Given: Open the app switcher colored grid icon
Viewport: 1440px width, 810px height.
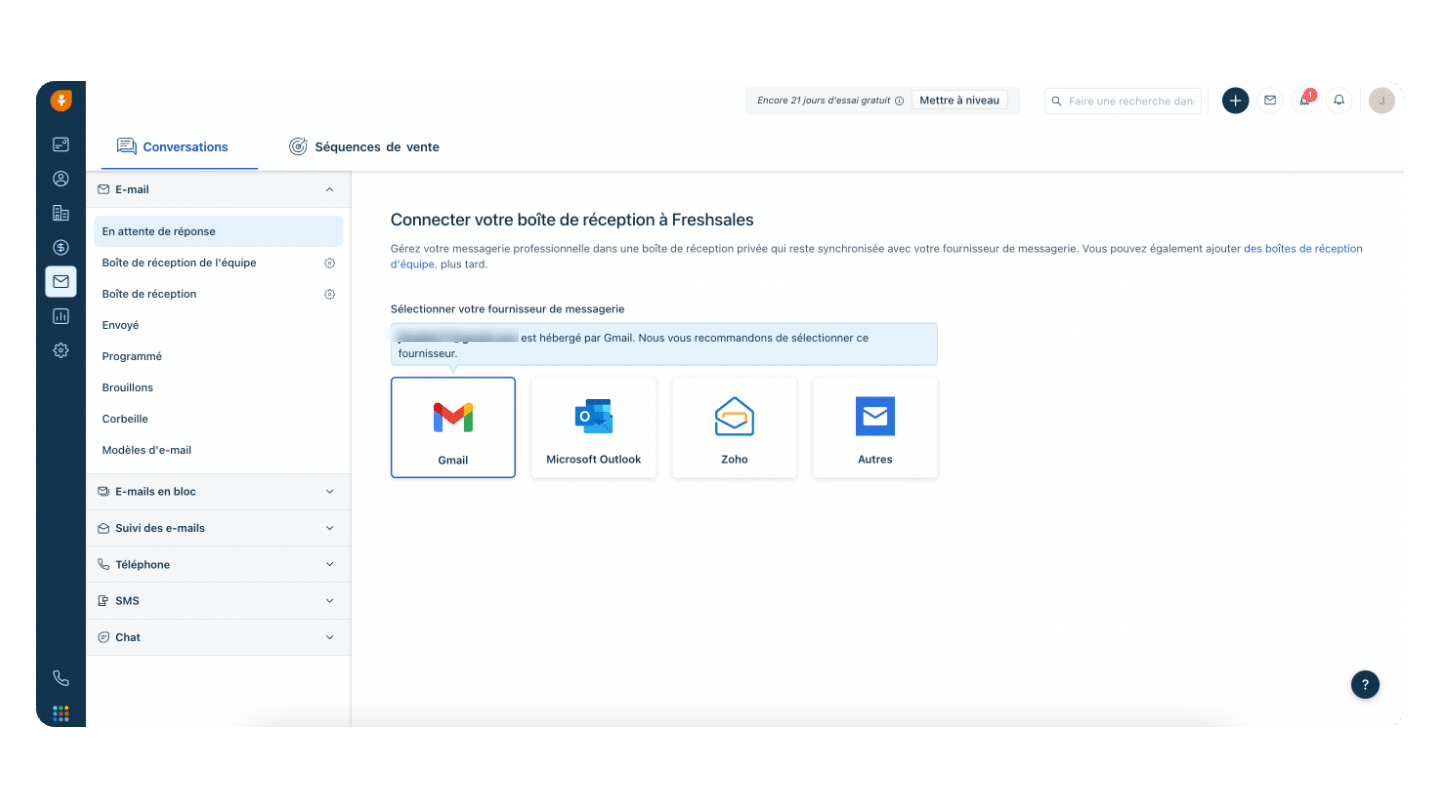Looking at the screenshot, I should coord(61,713).
